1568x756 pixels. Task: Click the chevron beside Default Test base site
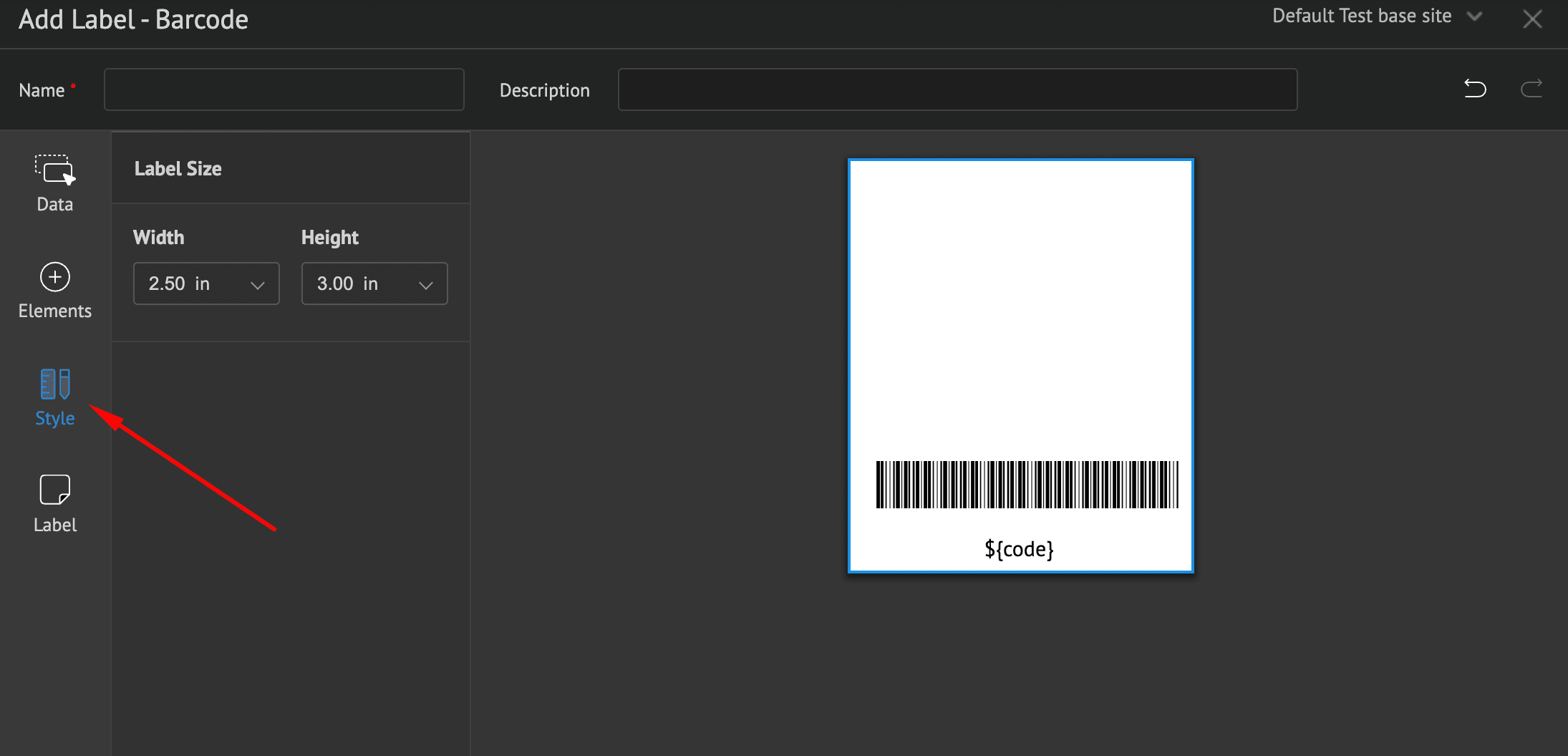[x=1474, y=16]
